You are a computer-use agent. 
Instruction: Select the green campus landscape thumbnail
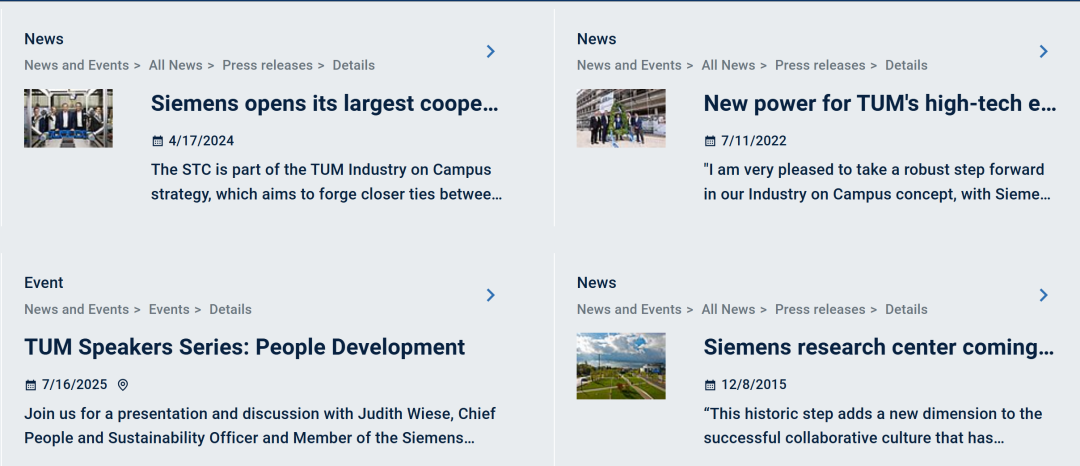click(x=621, y=366)
